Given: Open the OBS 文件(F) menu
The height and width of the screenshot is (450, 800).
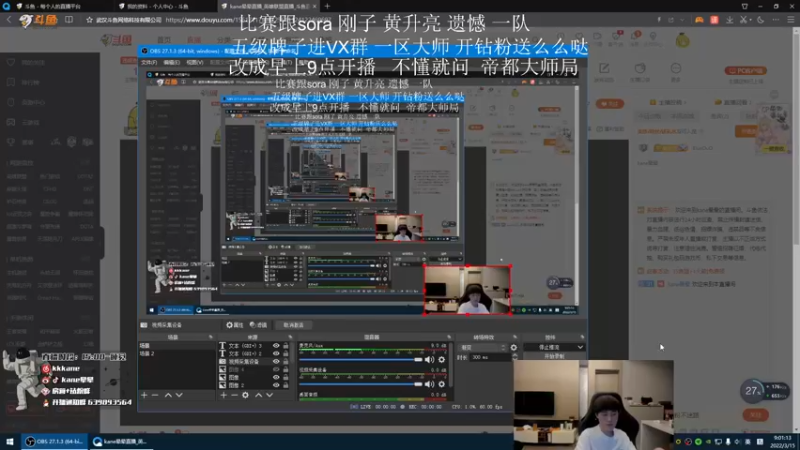Looking at the screenshot, I should point(148,62).
